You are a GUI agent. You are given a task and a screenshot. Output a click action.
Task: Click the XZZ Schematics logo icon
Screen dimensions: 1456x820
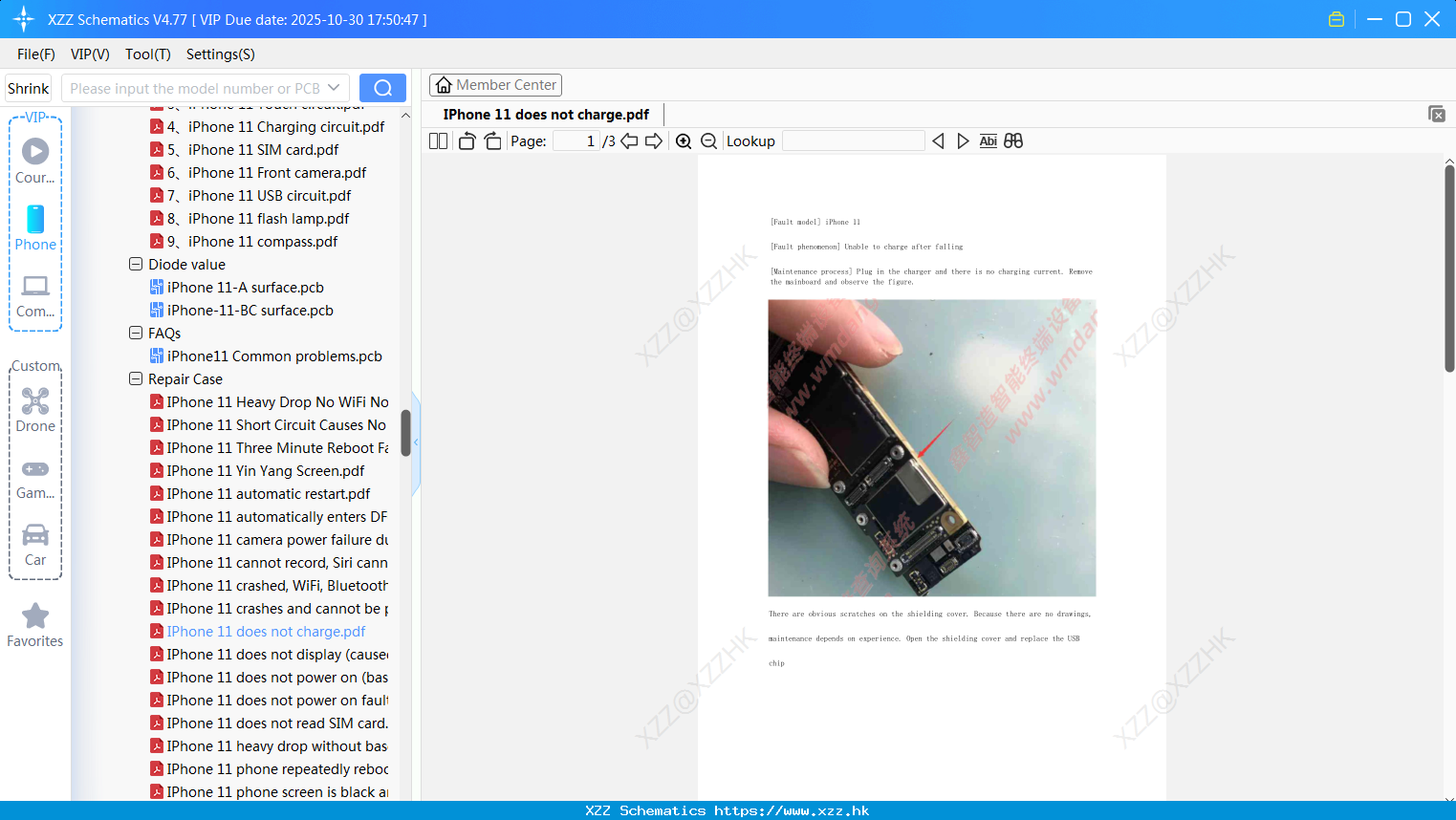[24, 19]
